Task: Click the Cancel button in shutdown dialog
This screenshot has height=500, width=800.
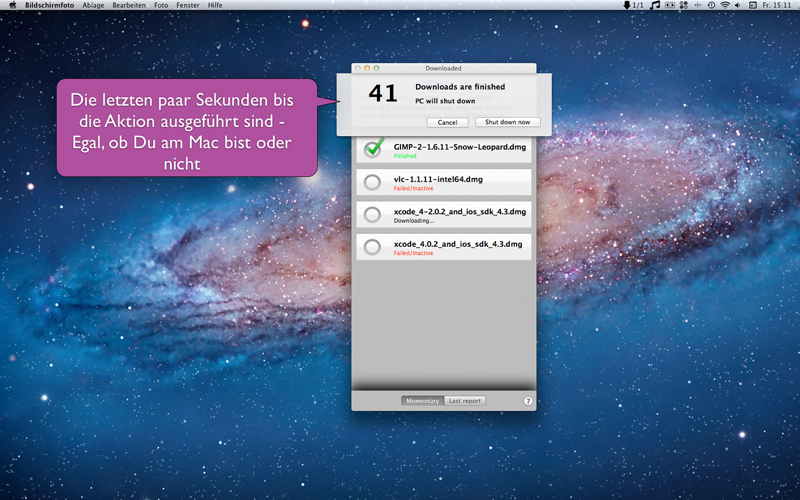Action: [447, 122]
